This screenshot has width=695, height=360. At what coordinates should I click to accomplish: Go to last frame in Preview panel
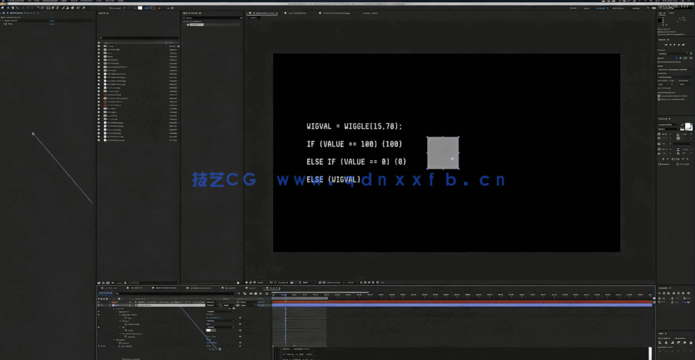coord(683,45)
